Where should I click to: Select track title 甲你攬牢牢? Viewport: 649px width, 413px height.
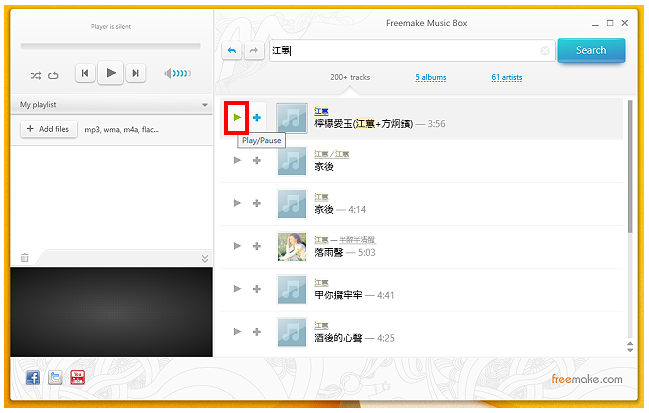(x=338, y=295)
